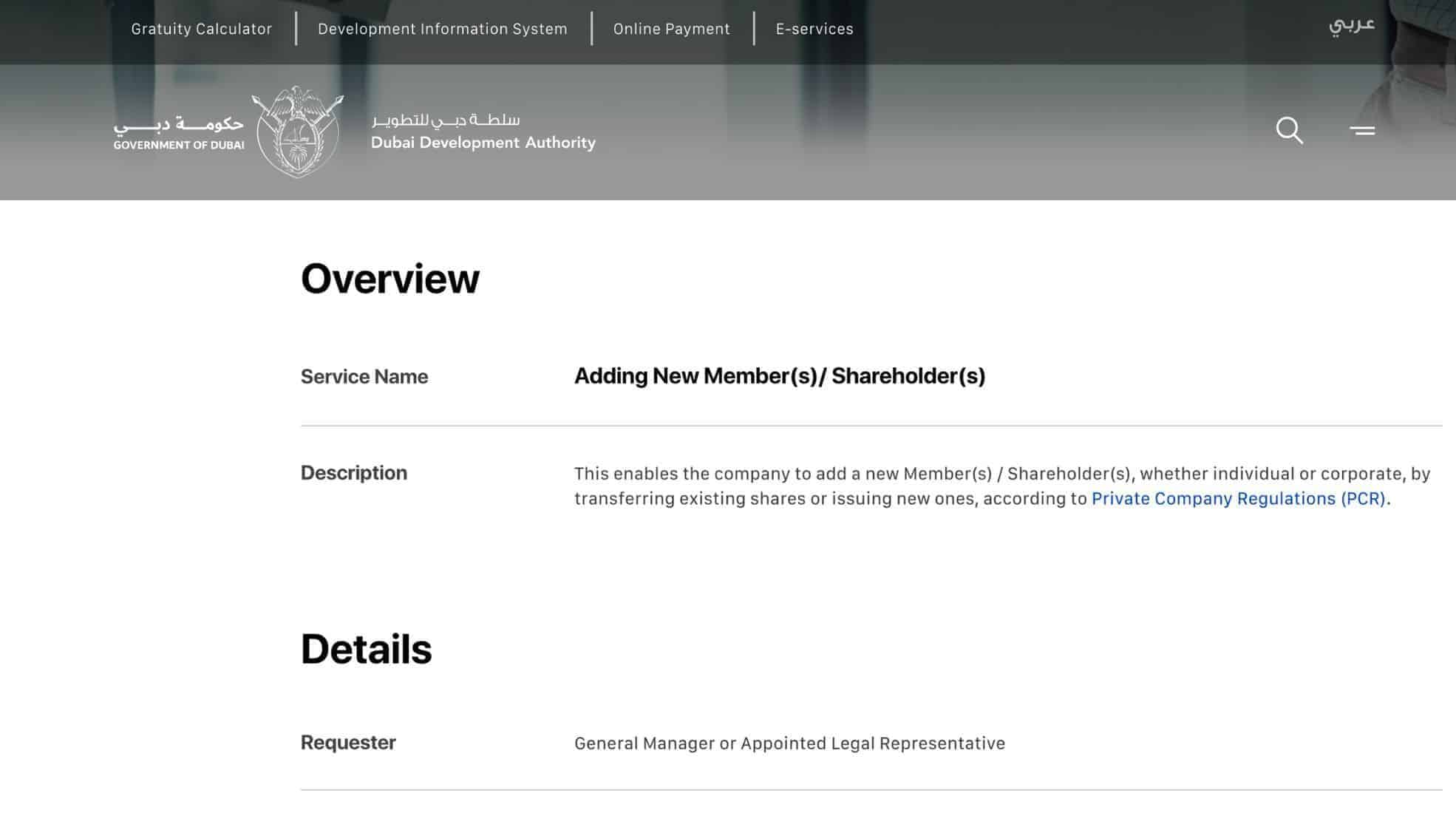Click the service title 'Adding New Member(s)/Shareholder(s)'
The height and width of the screenshot is (813, 1456).
[780, 375]
